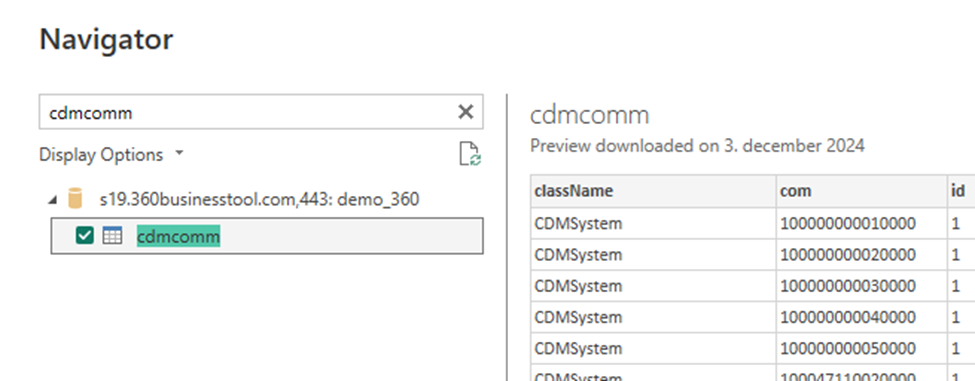Viewport: 975px width, 381px height.
Task: Select cell with value 100000000010000
Action: [x=862, y=223]
